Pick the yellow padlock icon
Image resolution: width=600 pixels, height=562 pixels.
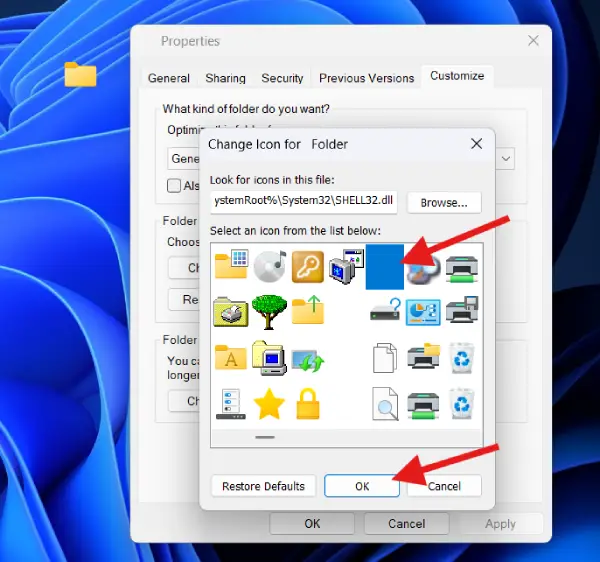tap(308, 404)
